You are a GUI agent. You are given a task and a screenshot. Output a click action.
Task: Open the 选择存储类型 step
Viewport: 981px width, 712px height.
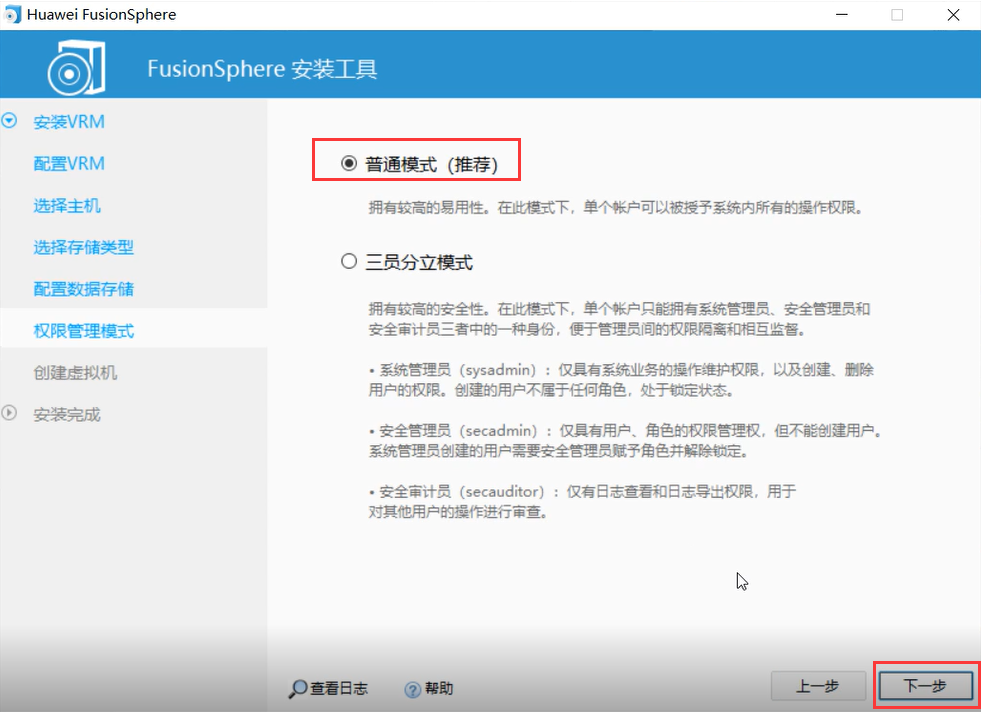pyautogui.click(x=84, y=247)
